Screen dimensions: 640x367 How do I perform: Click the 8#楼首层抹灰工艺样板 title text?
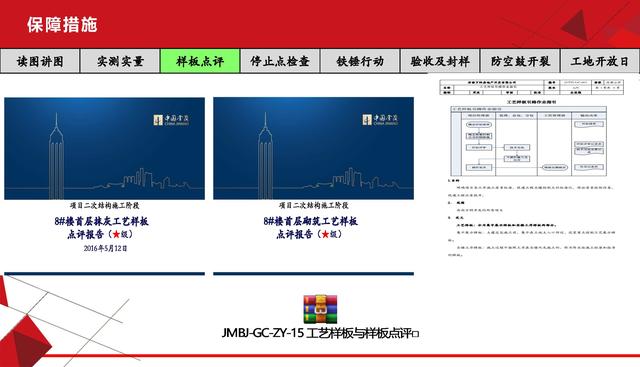coord(102,221)
